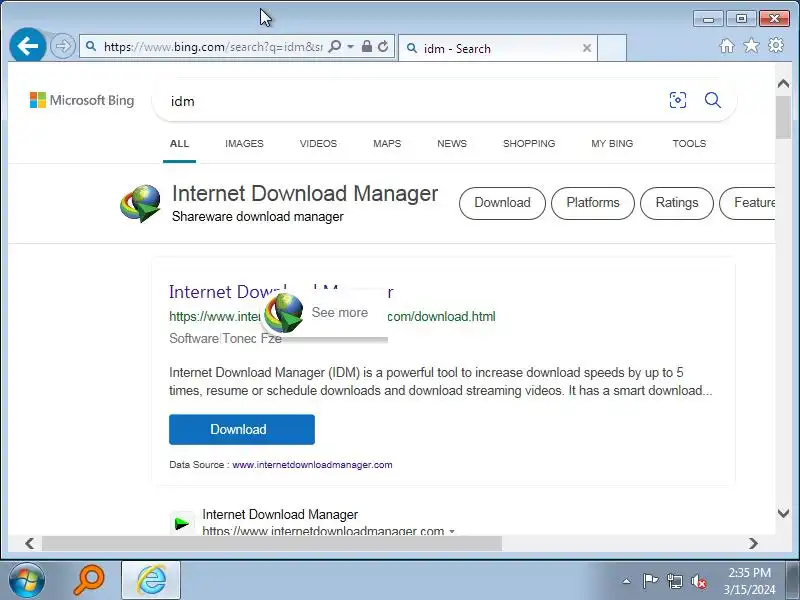Image resolution: width=800 pixels, height=600 pixels.
Task: Click the Action Center flag tray icon
Action: (650, 581)
